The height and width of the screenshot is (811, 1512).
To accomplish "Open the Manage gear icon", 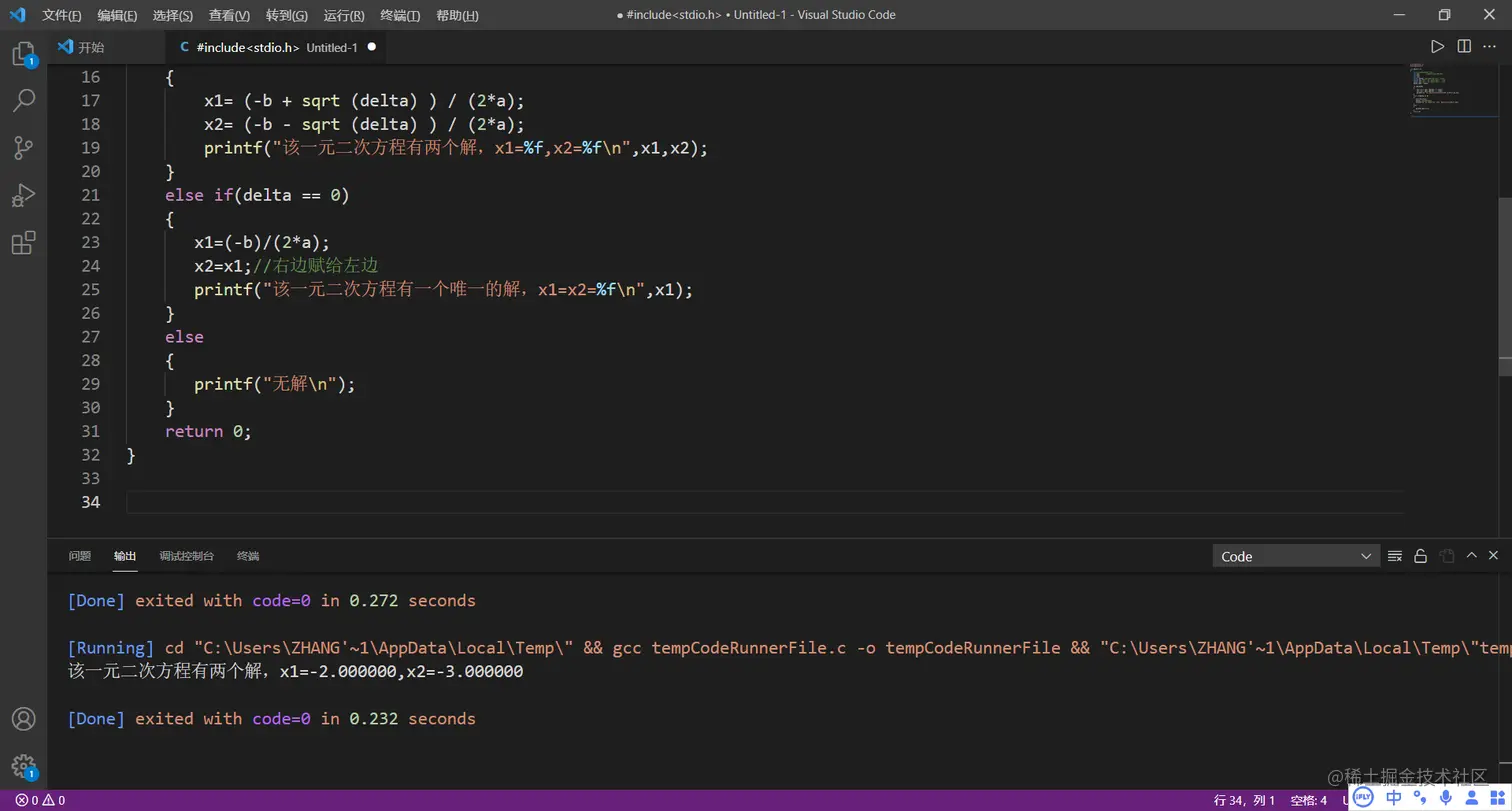I will (23, 767).
